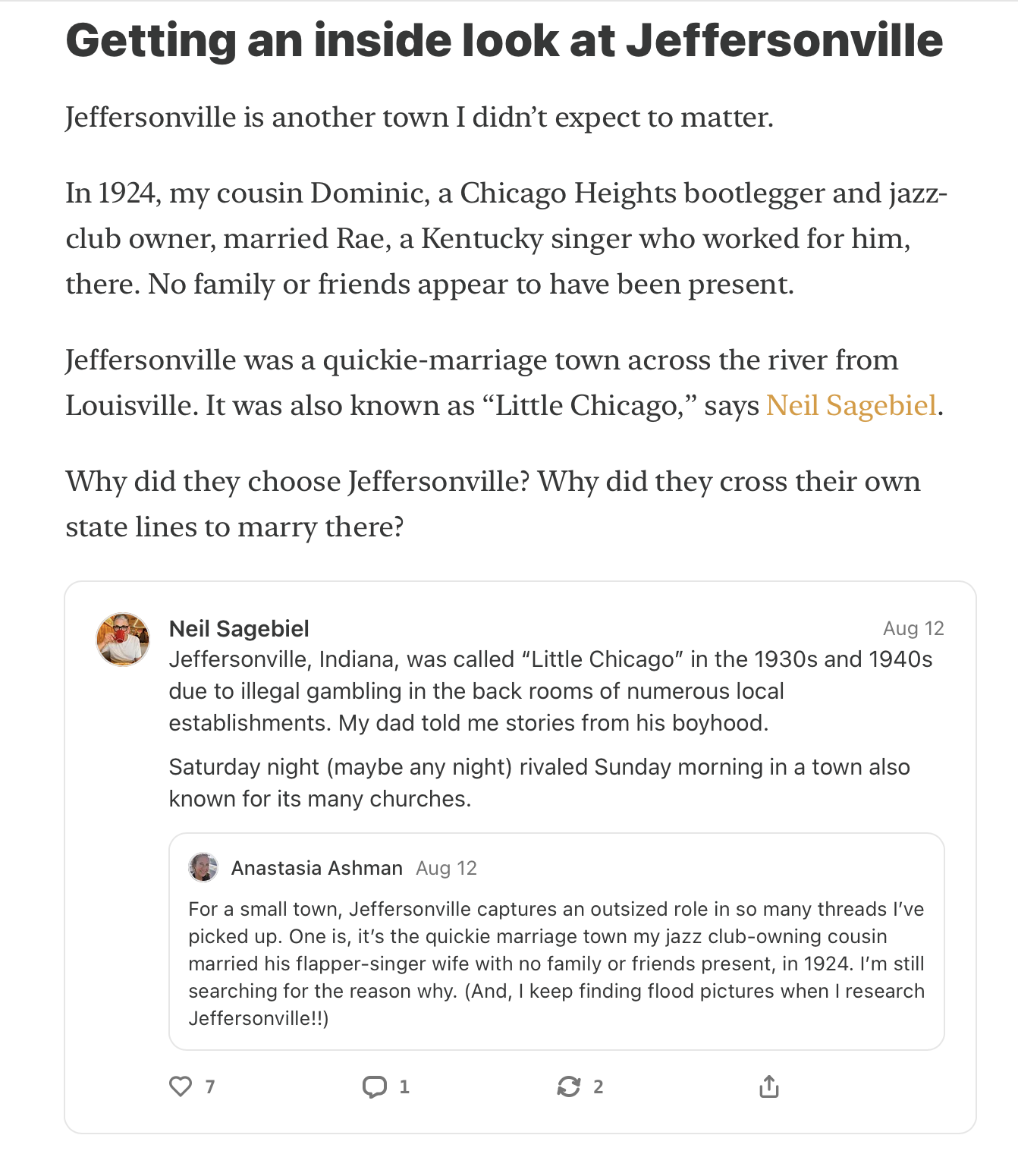
Task: Click the paragraph about Saturday night and churches
Action: (x=539, y=783)
